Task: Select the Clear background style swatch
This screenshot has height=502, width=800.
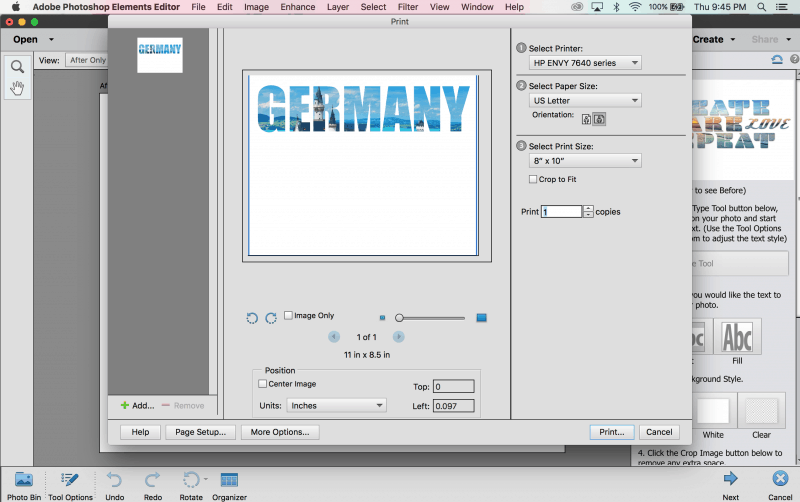Action: coord(761,411)
